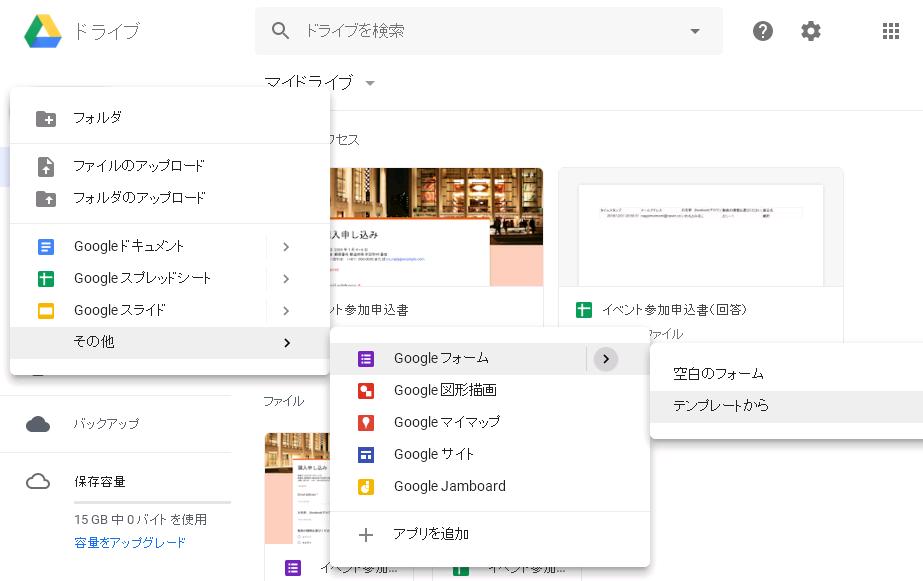Choose テンプレートから option
The height and width of the screenshot is (581, 923).
click(786, 406)
